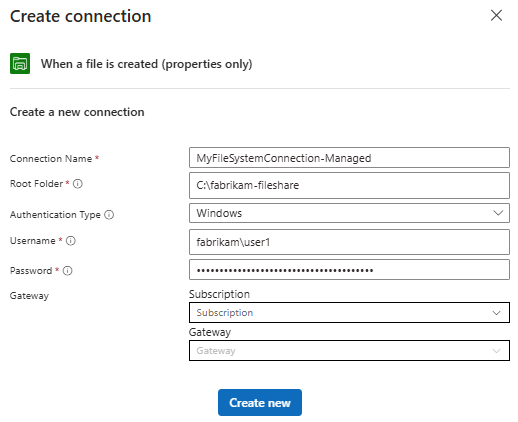
Task: Click the Connection Name label text
Action: (51, 159)
